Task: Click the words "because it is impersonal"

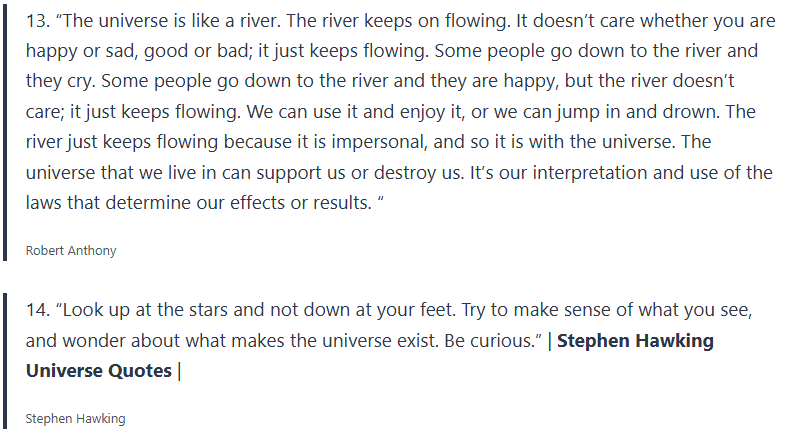Action: (x=239, y=142)
